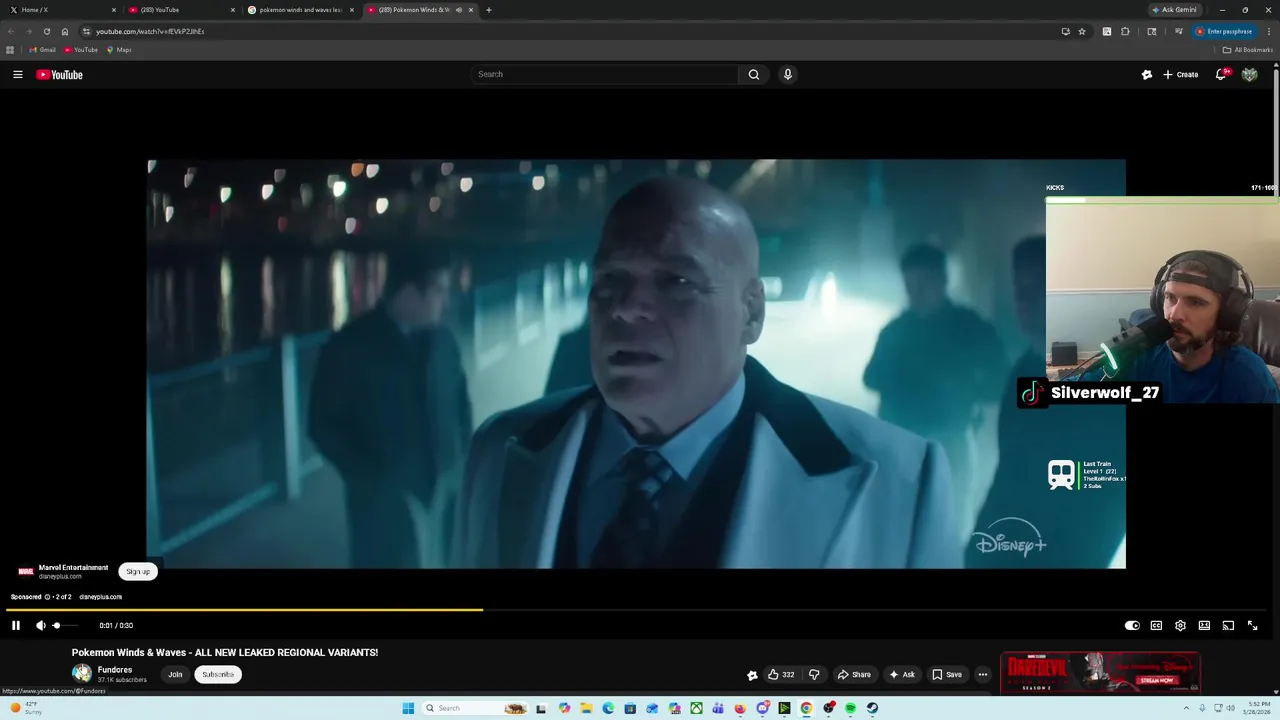
Task: Toggle autoplay switch
Action: click(x=1132, y=625)
